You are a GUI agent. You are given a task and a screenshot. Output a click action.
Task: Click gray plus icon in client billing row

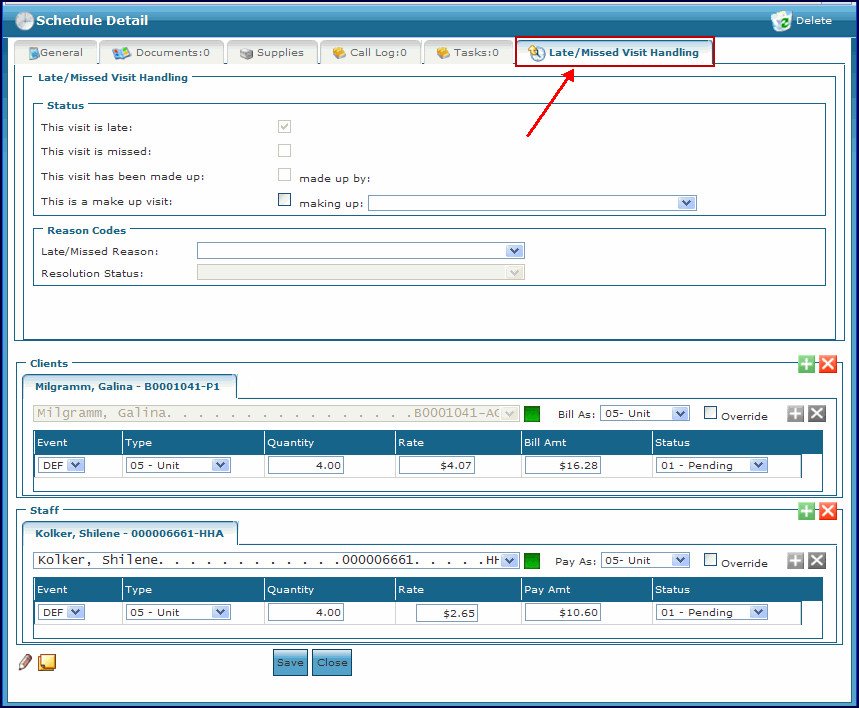tap(795, 414)
